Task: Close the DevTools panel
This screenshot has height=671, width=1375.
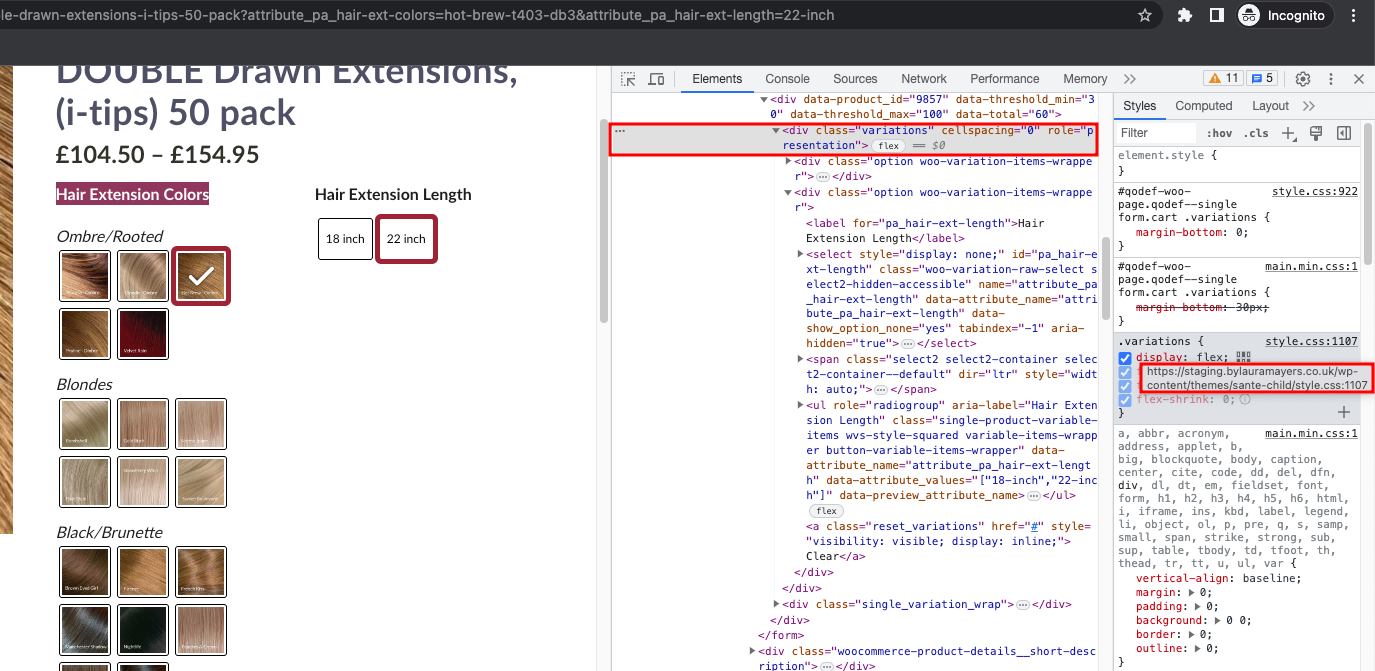Action: pos(1359,79)
